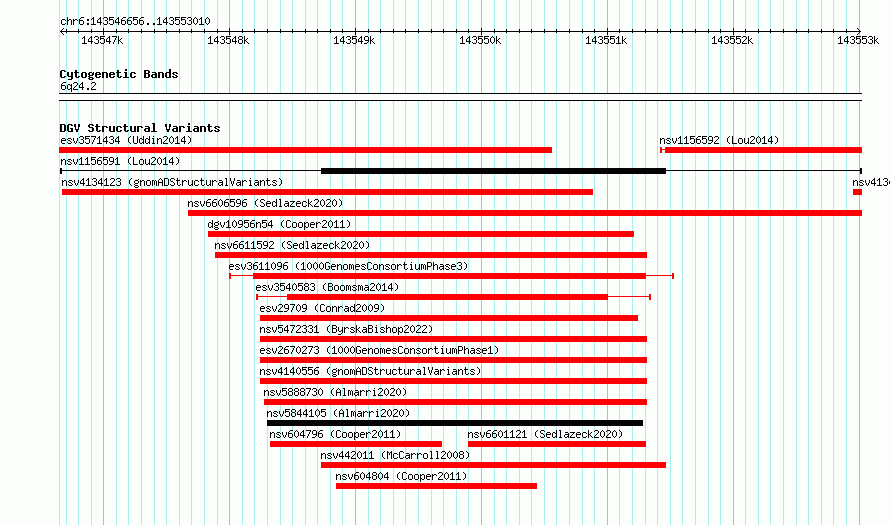The height and width of the screenshot is (525, 890).
Task: Click nsv604804 (Cooper2011) label
Action: (x=401, y=476)
